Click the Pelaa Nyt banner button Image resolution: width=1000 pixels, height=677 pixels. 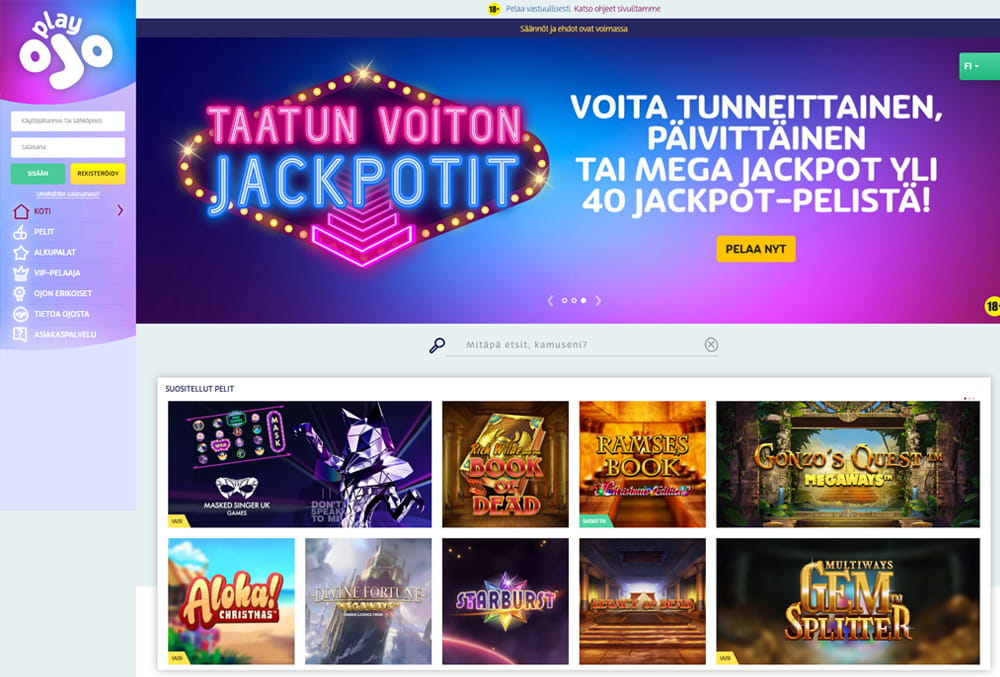756,249
